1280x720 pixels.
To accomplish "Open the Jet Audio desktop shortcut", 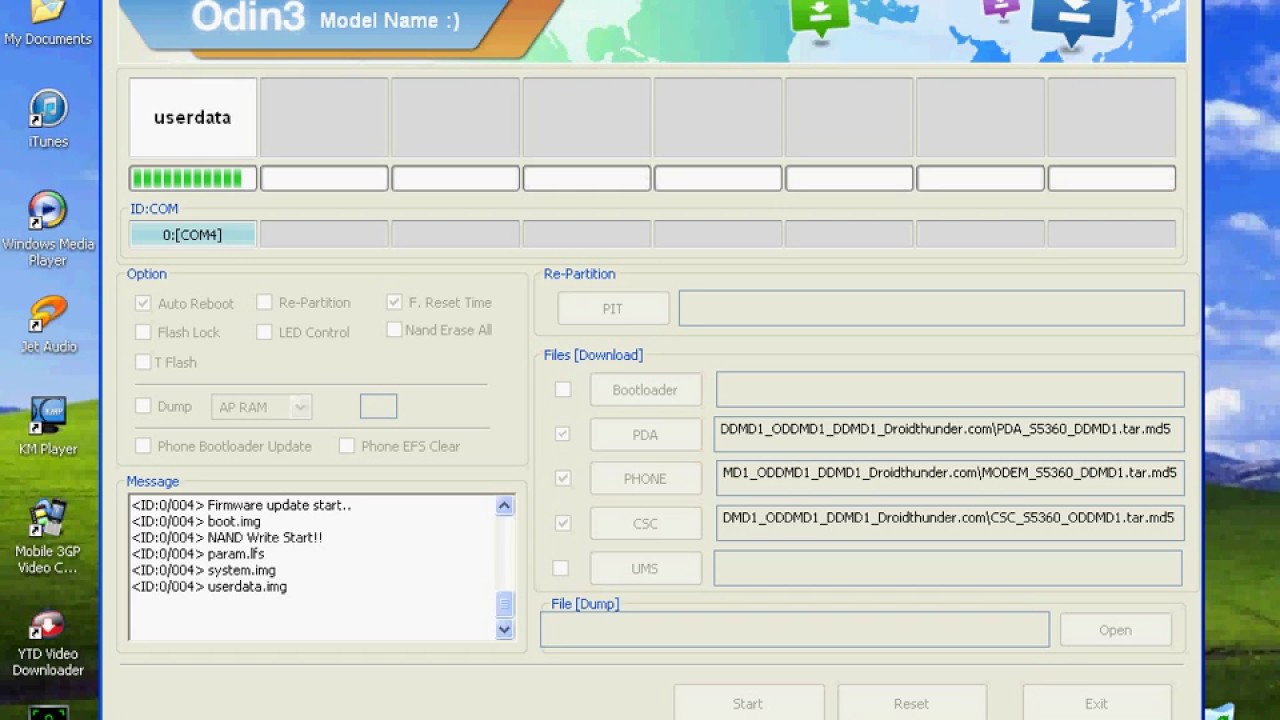I will (48, 324).
